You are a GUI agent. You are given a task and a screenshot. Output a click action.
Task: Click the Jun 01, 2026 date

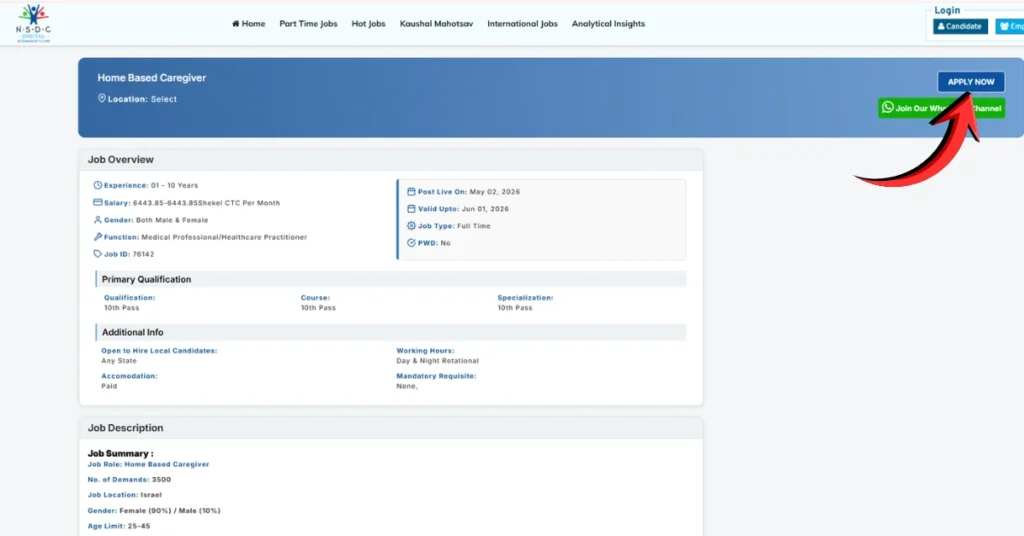[485, 209]
